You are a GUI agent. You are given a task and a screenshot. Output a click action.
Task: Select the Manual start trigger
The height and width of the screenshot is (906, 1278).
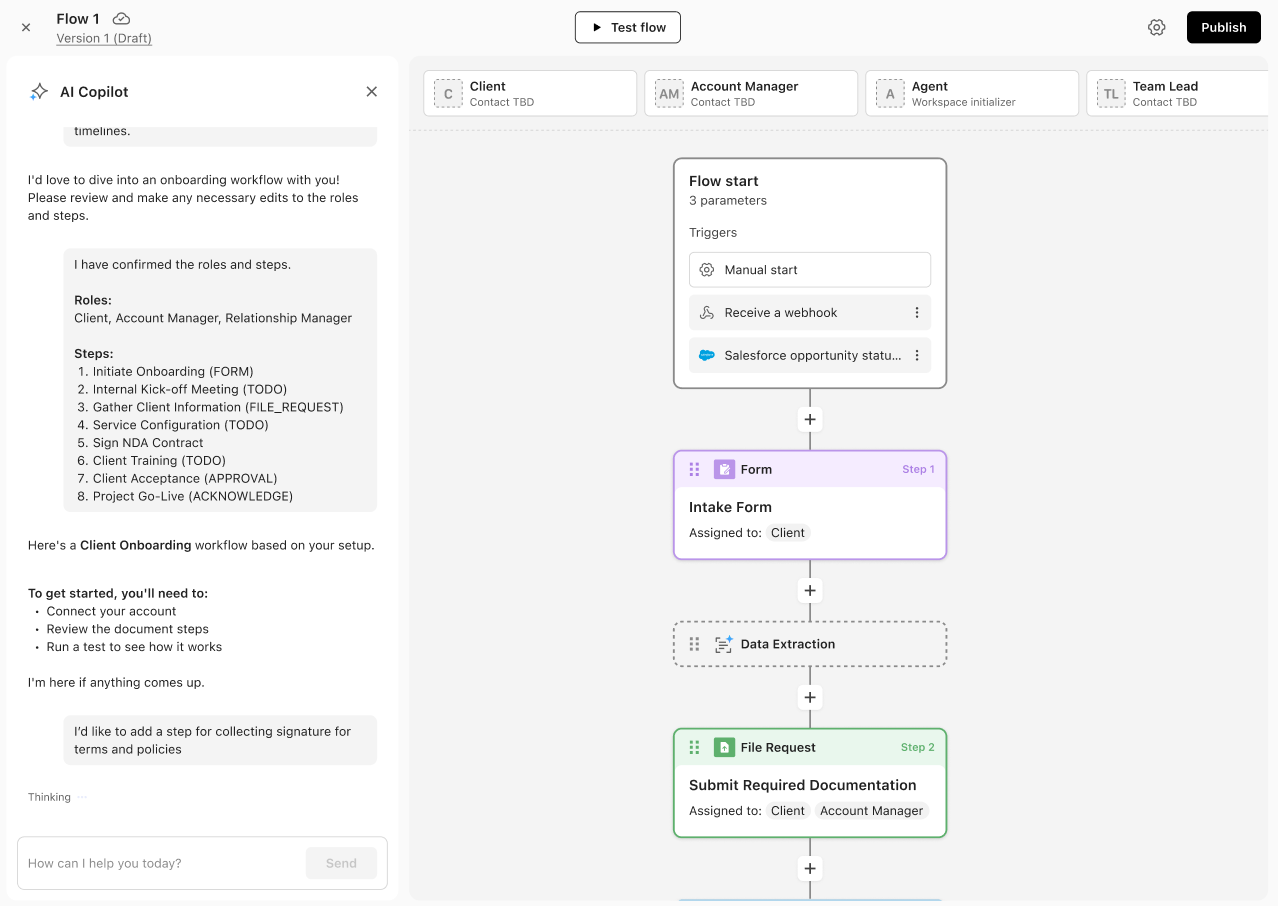point(810,270)
